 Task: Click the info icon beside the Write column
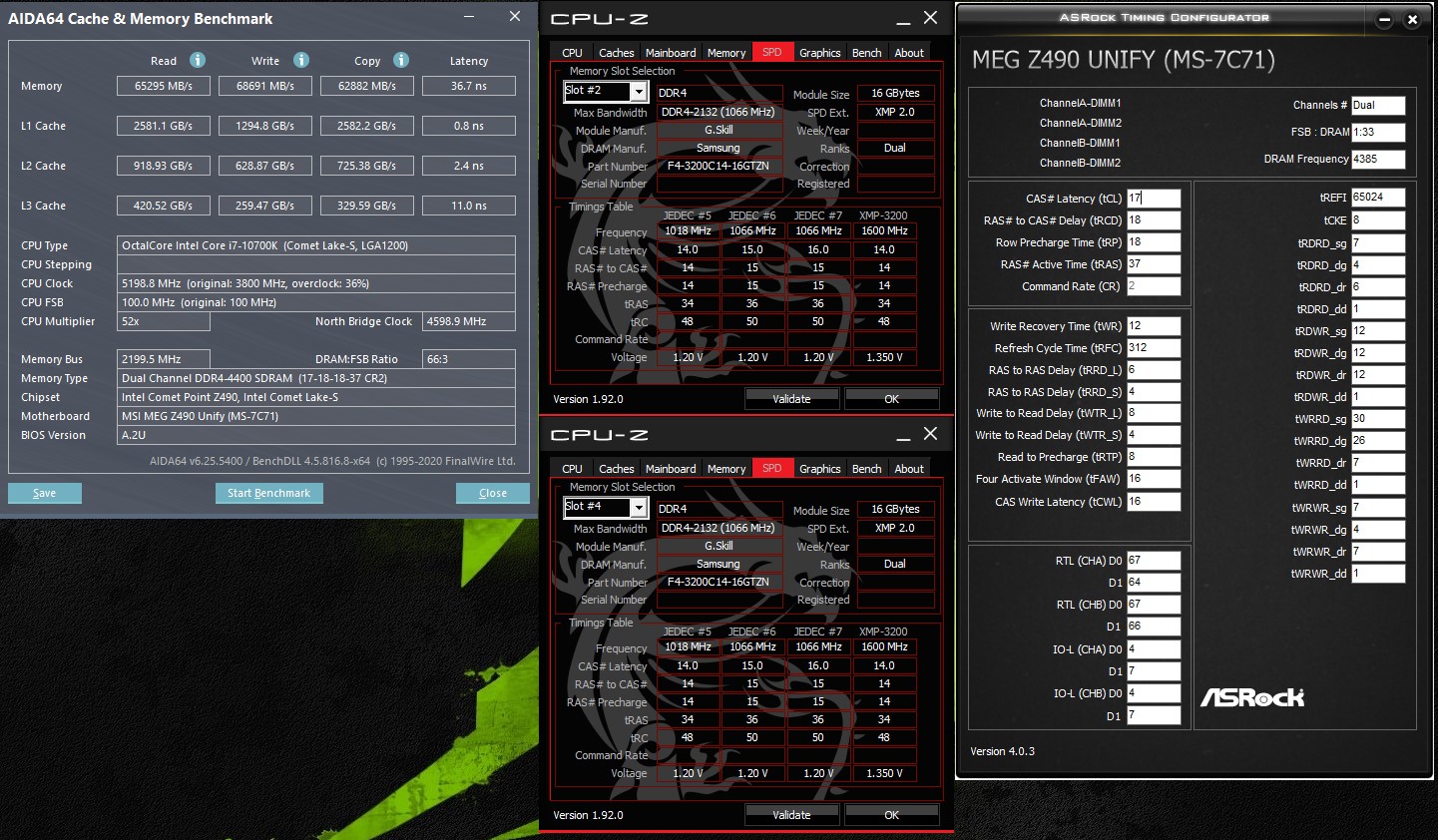301,60
